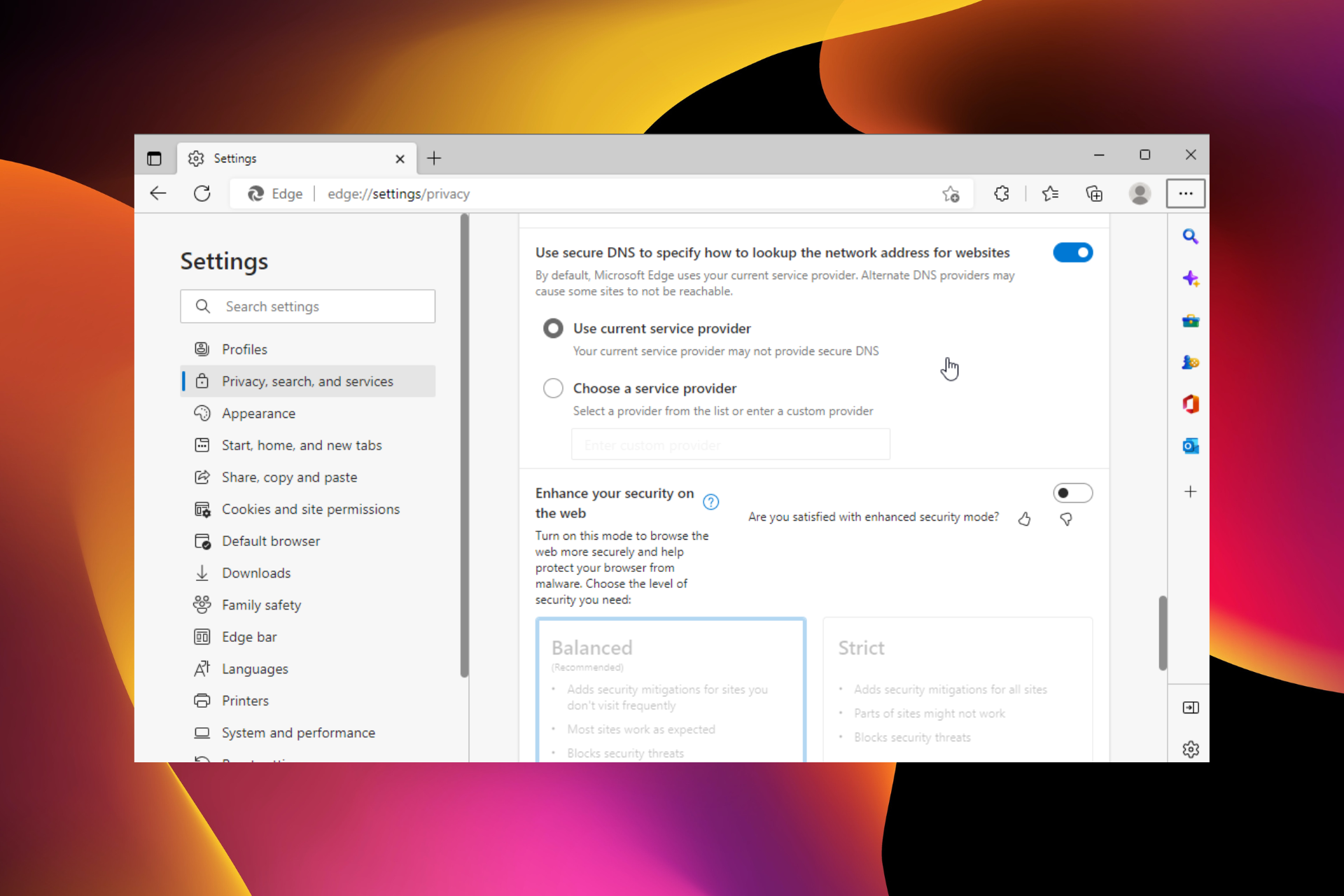This screenshot has height=896, width=1344.
Task: Click the Settings heading
Action: pos(224,261)
